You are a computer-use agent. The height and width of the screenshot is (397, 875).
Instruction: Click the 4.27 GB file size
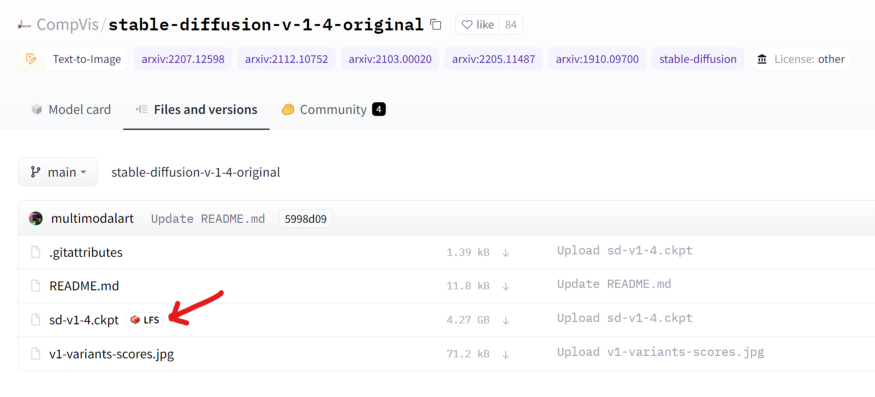(x=468, y=321)
